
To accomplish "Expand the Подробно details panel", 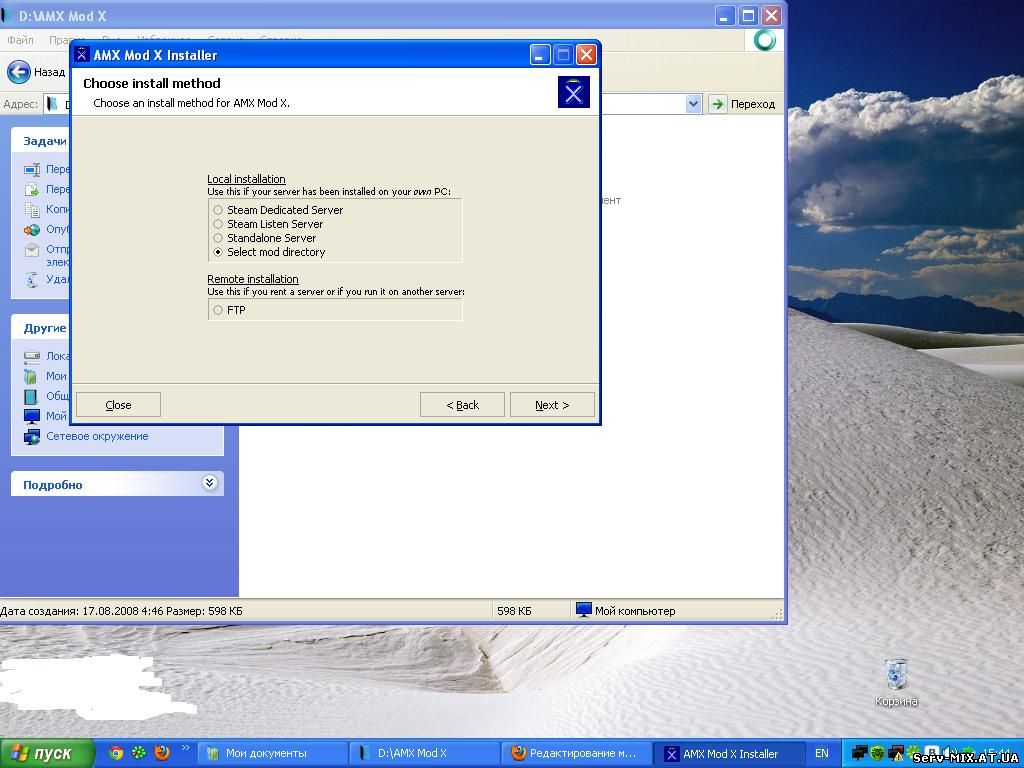I will pos(209,483).
